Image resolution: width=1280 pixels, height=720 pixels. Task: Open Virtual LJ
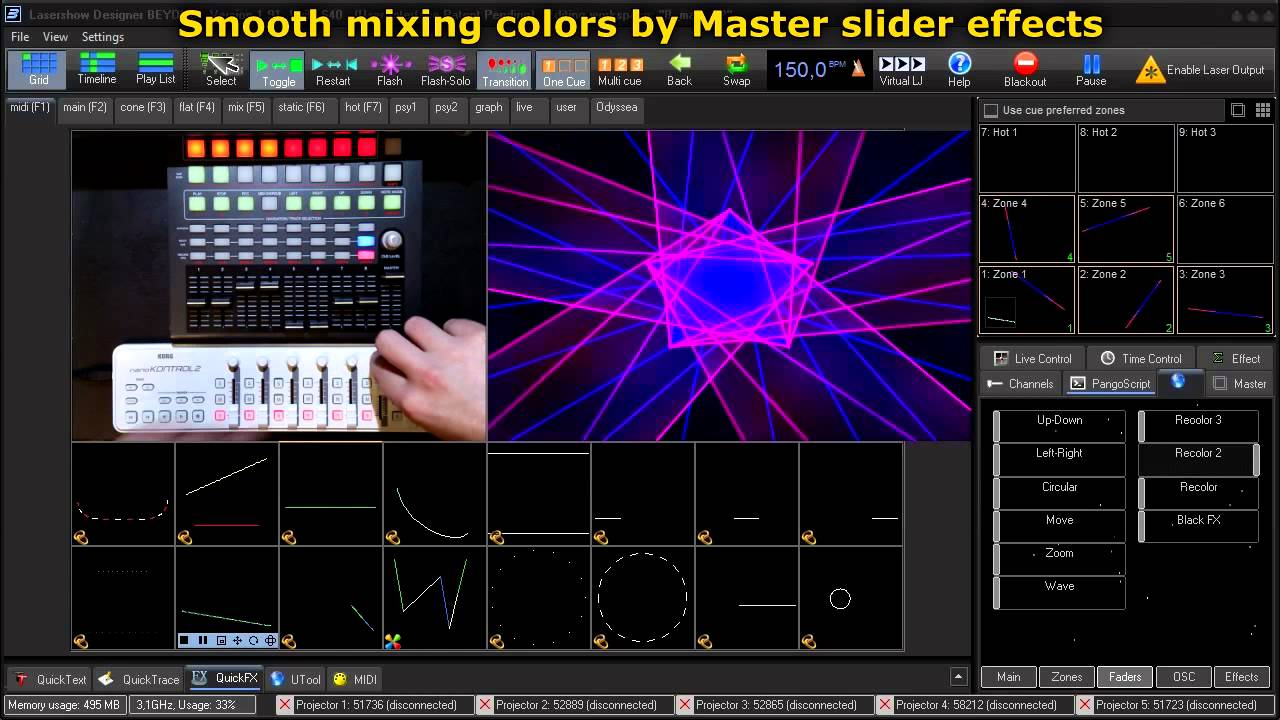[x=901, y=70]
